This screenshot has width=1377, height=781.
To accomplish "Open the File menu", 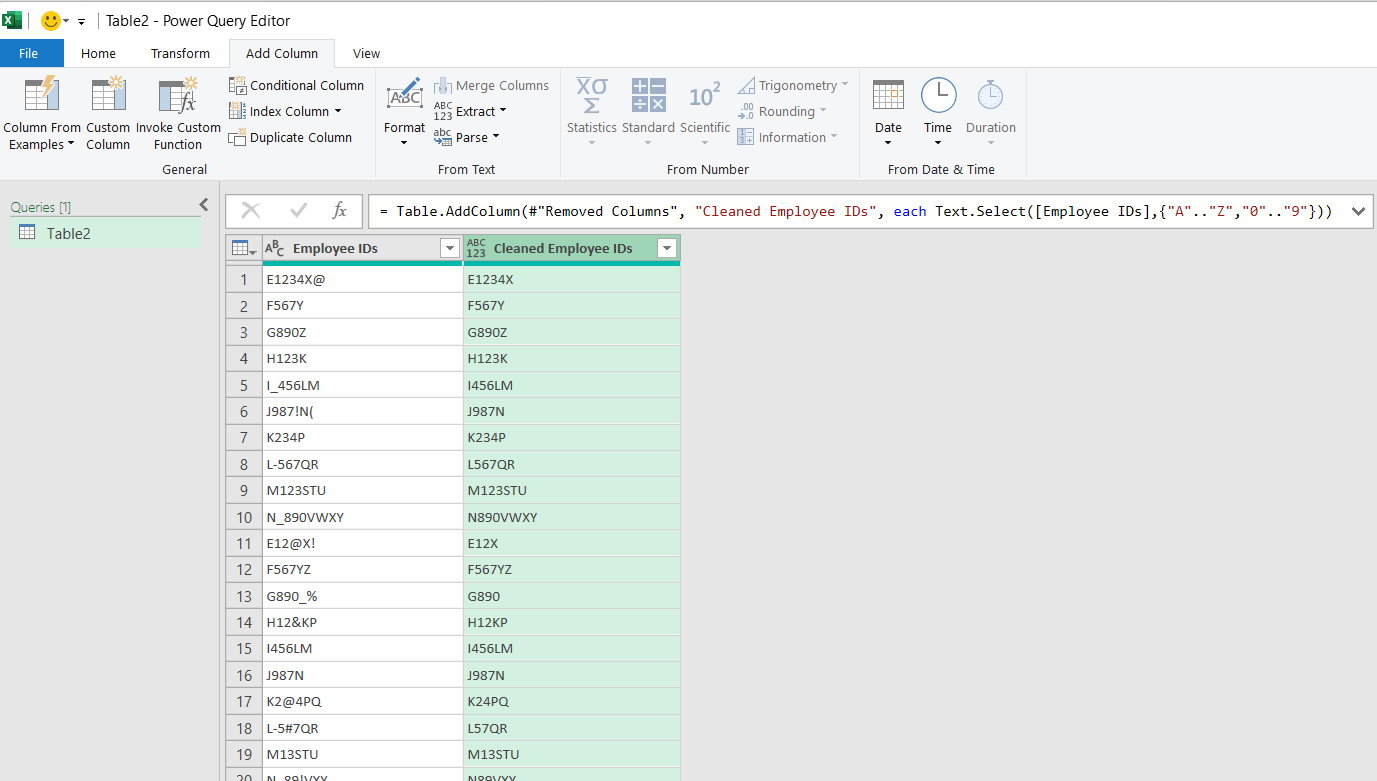I will [x=28, y=53].
